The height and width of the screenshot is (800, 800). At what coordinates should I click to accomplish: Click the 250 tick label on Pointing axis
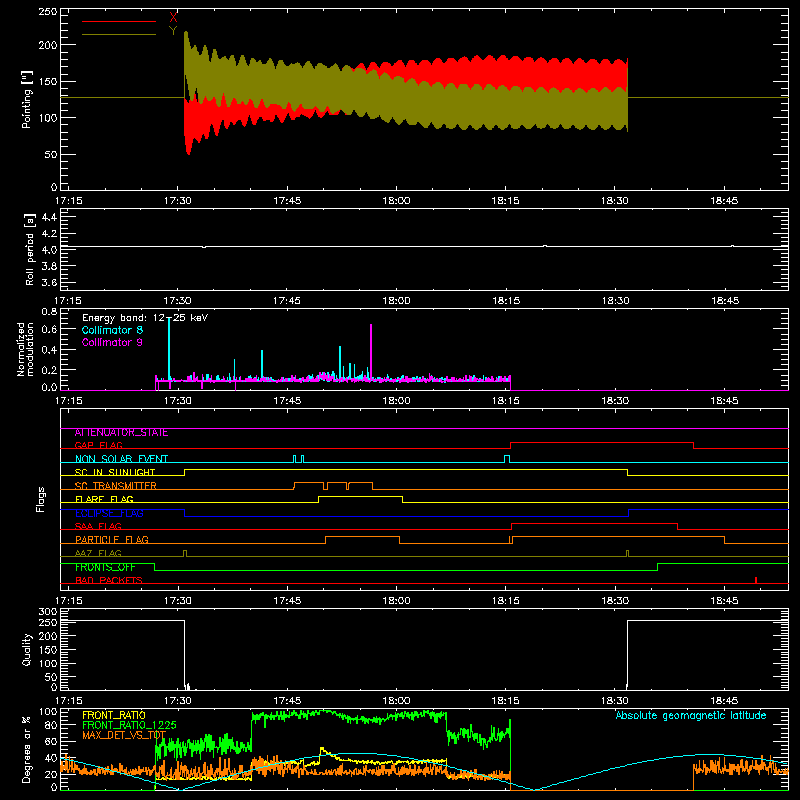[48, 12]
